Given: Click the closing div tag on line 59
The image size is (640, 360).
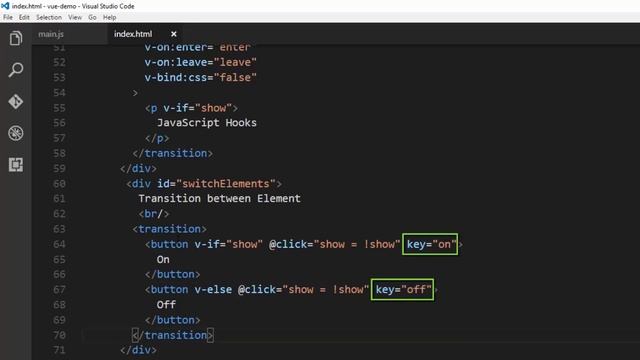Looking at the screenshot, I should coord(138,169).
